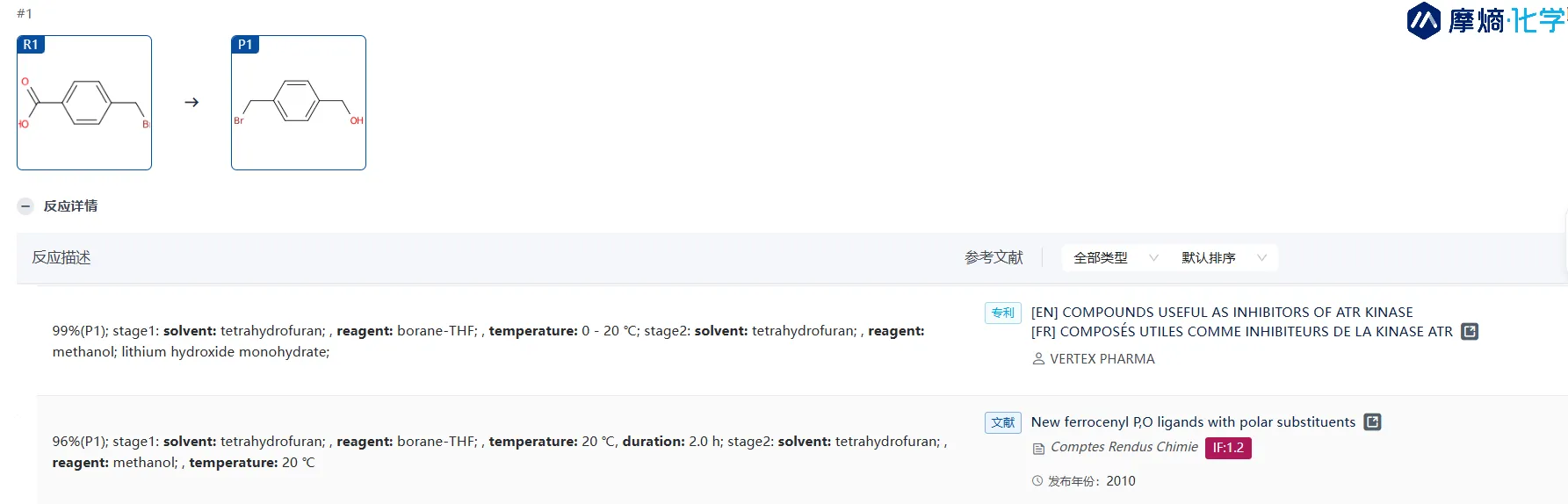This screenshot has height=504, width=1568.
Task: Click the R1 label badge
Action: (31, 45)
